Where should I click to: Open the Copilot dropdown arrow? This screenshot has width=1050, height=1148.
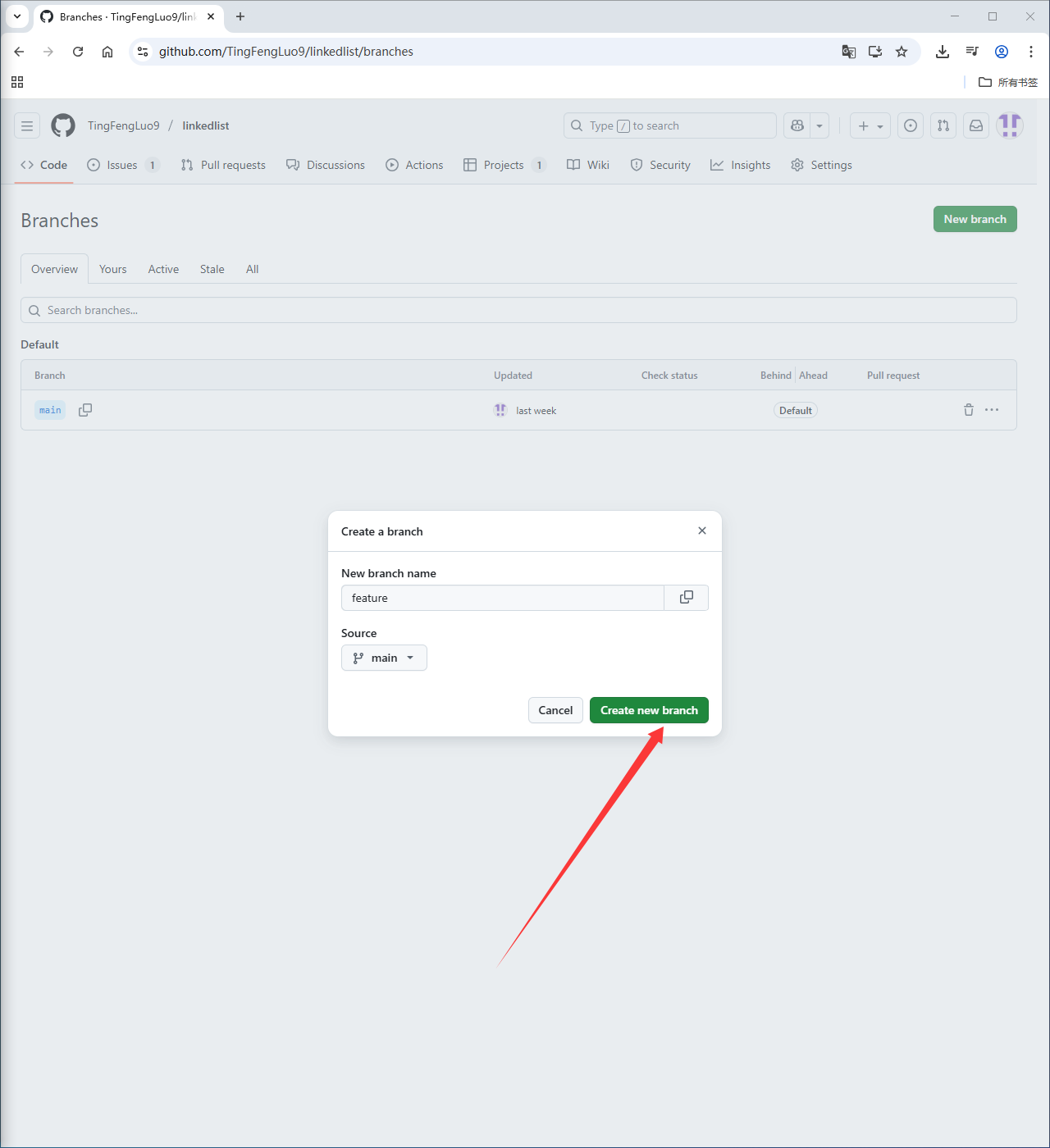pyautogui.click(x=819, y=125)
